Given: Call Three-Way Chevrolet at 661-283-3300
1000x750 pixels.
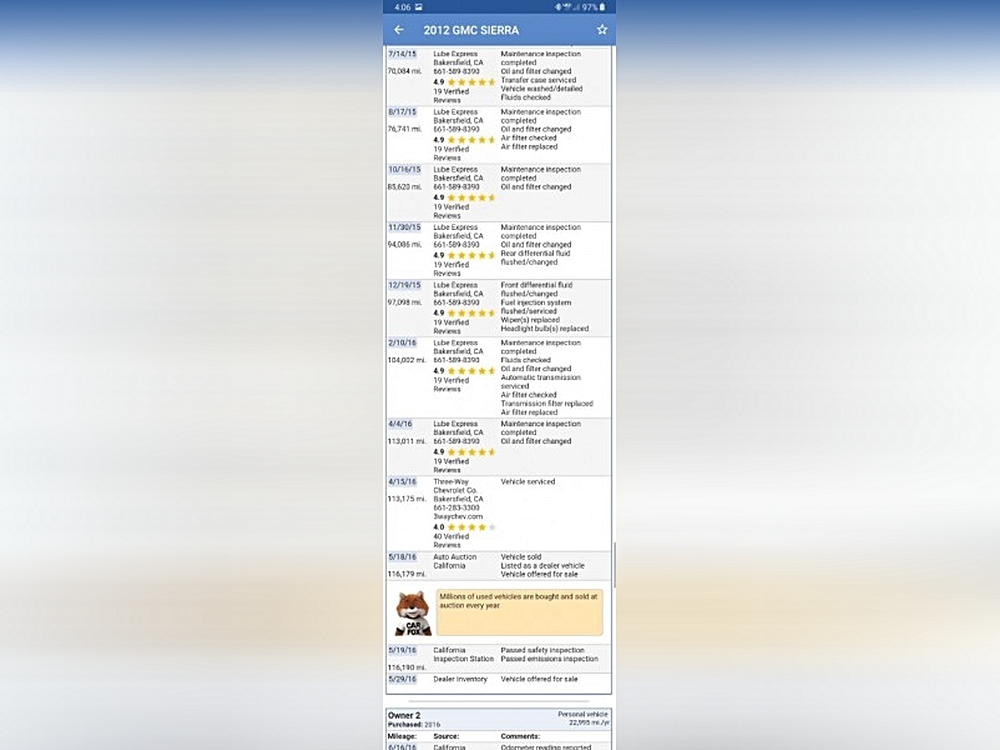Looking at the screenshot, I should (x=456, y=508).
